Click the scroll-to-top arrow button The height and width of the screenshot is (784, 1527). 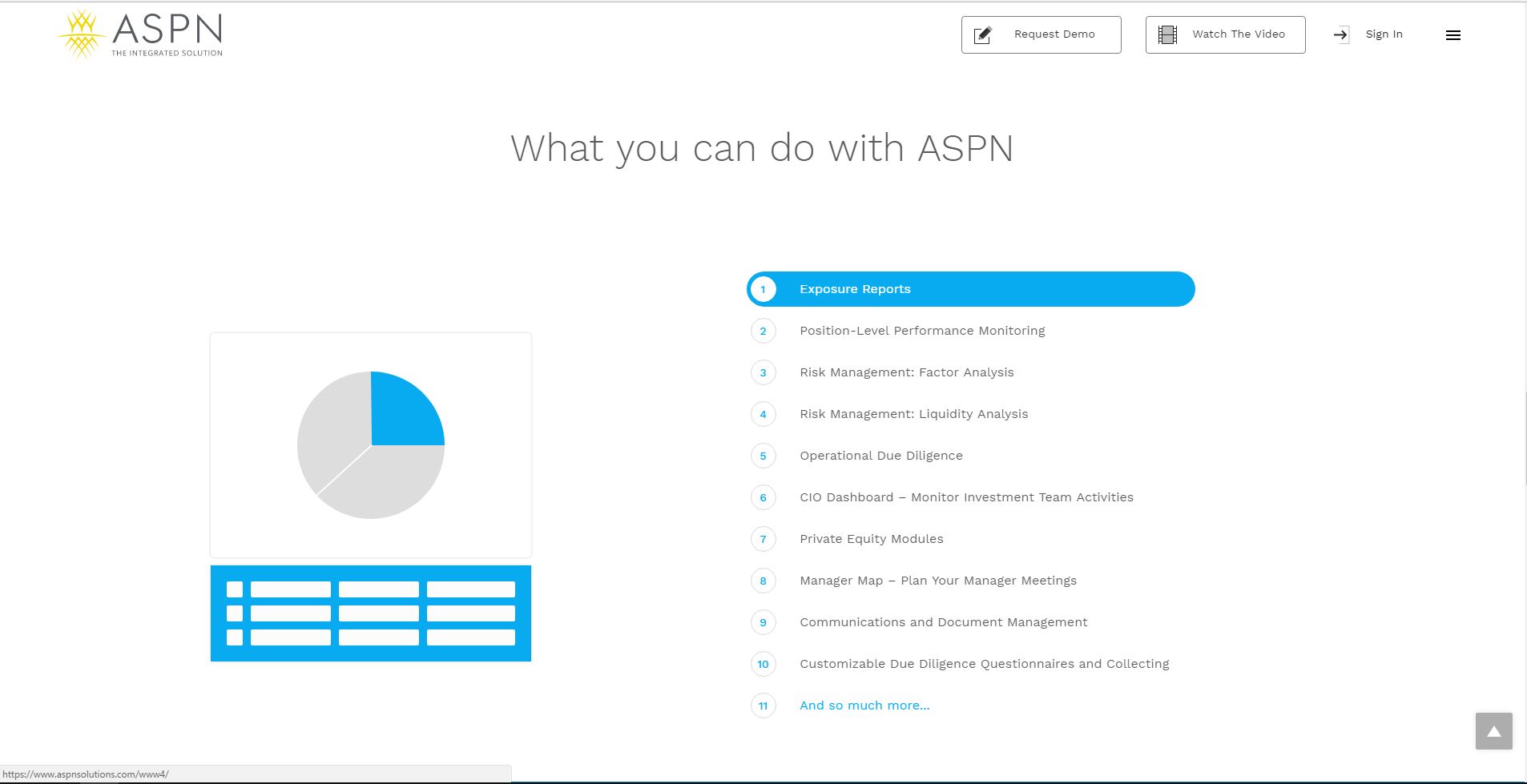tap(1493, 731)
